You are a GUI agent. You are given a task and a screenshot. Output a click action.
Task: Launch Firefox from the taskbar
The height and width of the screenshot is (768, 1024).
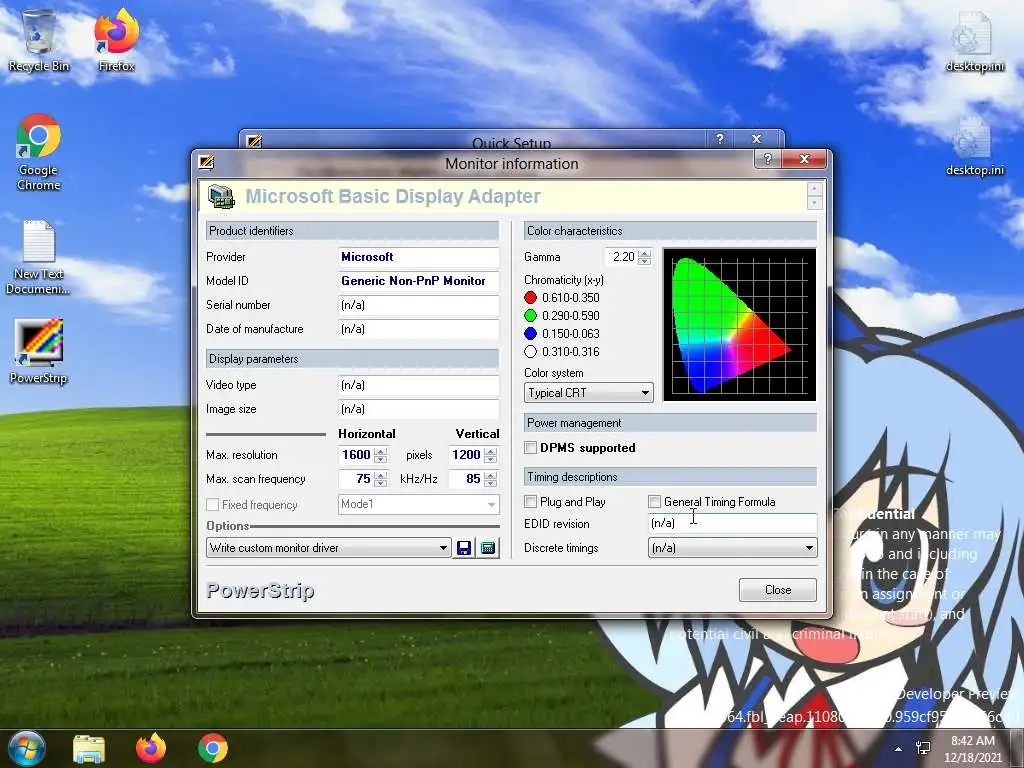coord(151,748)
